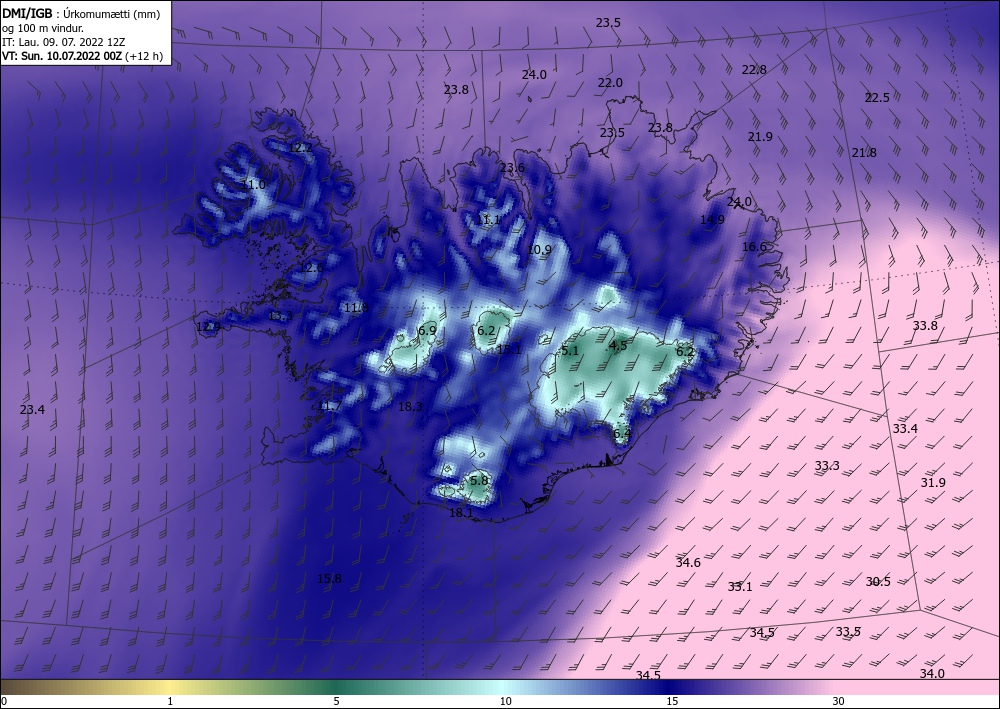This screenshot has width=1000, height=709.
Task: Click the 14.9 value on the map
Action: [x=712, y=220]
